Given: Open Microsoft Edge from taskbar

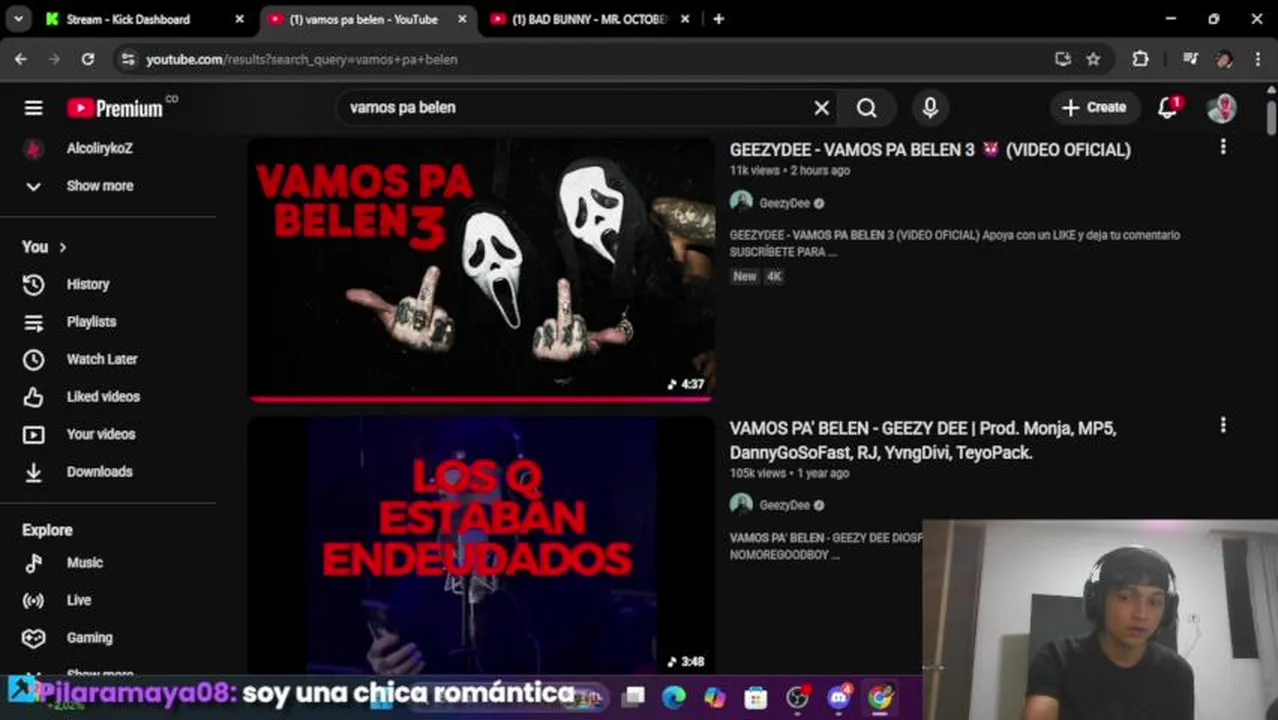Looking at the screenshot, I should pos(674,697).
